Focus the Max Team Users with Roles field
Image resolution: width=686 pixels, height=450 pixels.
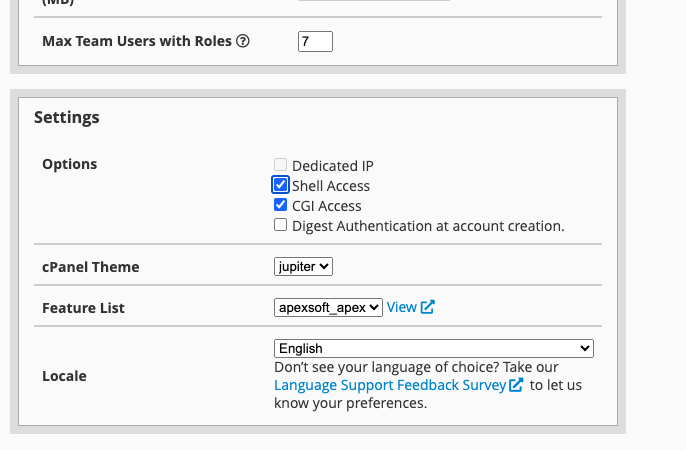[315, 41]
